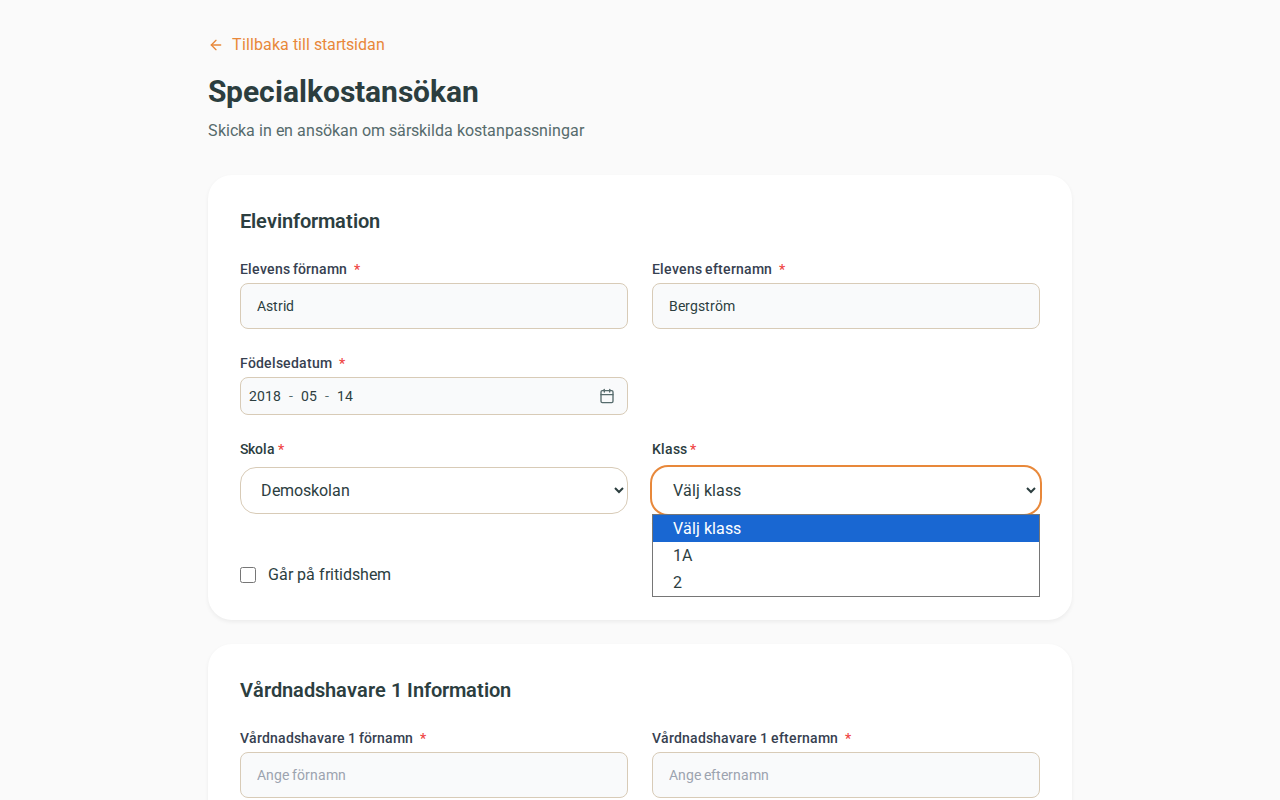
Task: Select the month 05 in Födelsedatum
Action: 309,396
